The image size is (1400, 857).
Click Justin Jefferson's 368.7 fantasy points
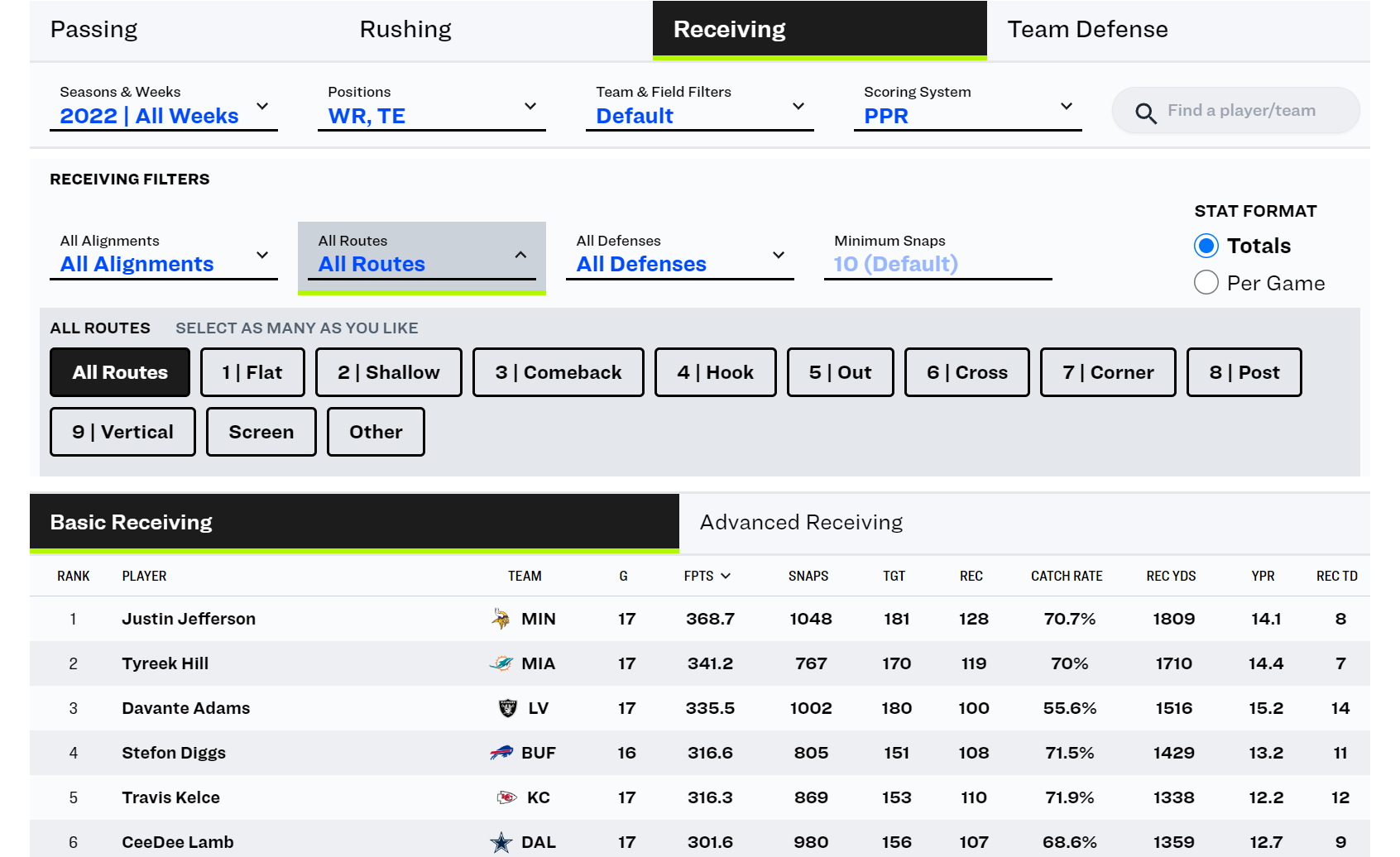coord(710,619)
